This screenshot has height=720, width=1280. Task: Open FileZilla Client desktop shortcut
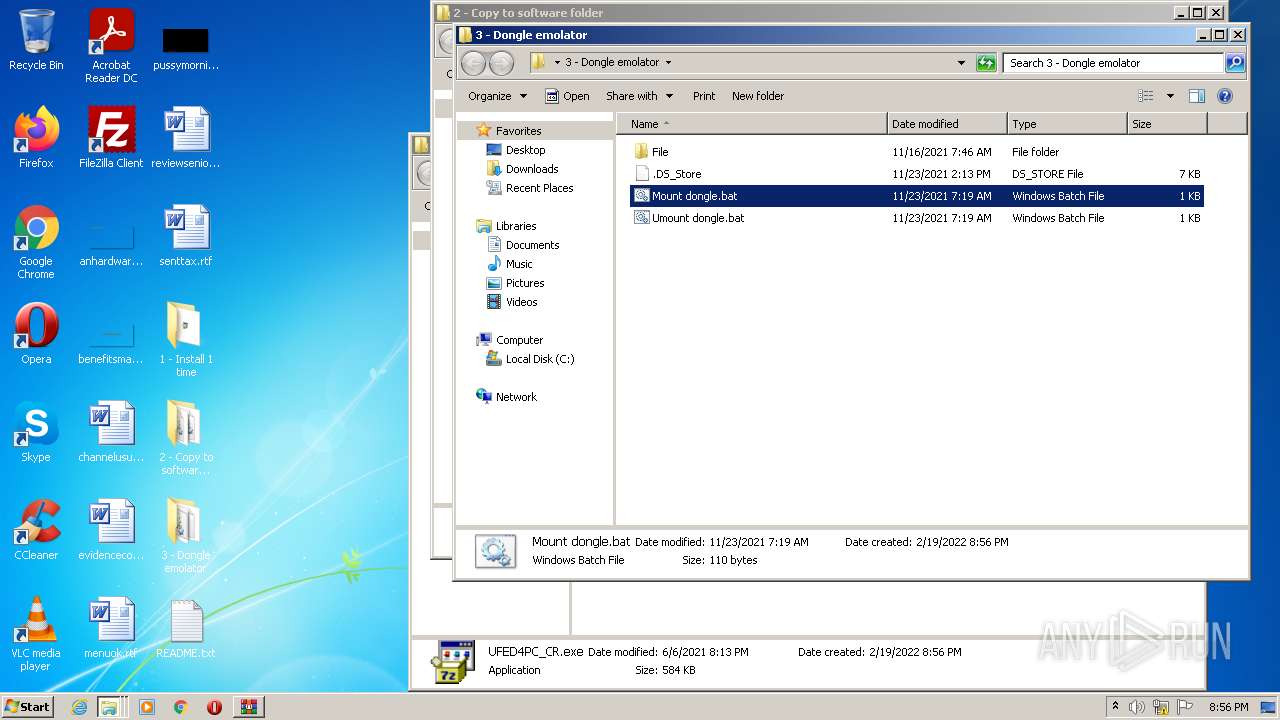(x=111, y=138)
